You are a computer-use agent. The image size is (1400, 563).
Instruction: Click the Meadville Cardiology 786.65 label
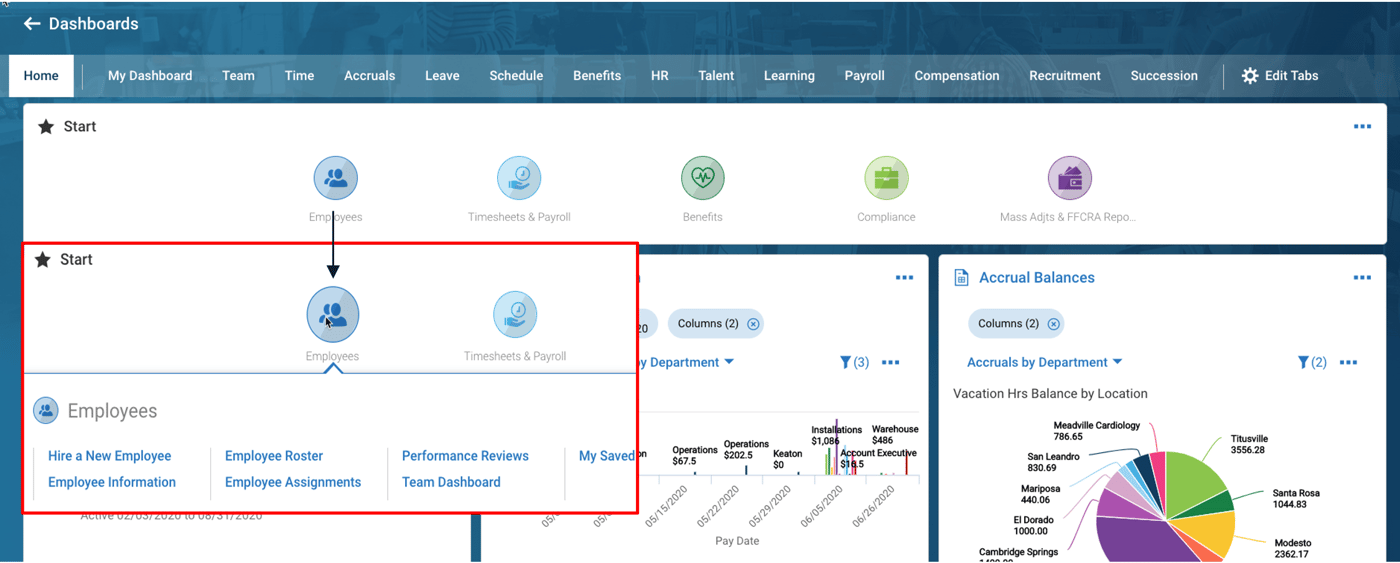[x=1096, y=431]
